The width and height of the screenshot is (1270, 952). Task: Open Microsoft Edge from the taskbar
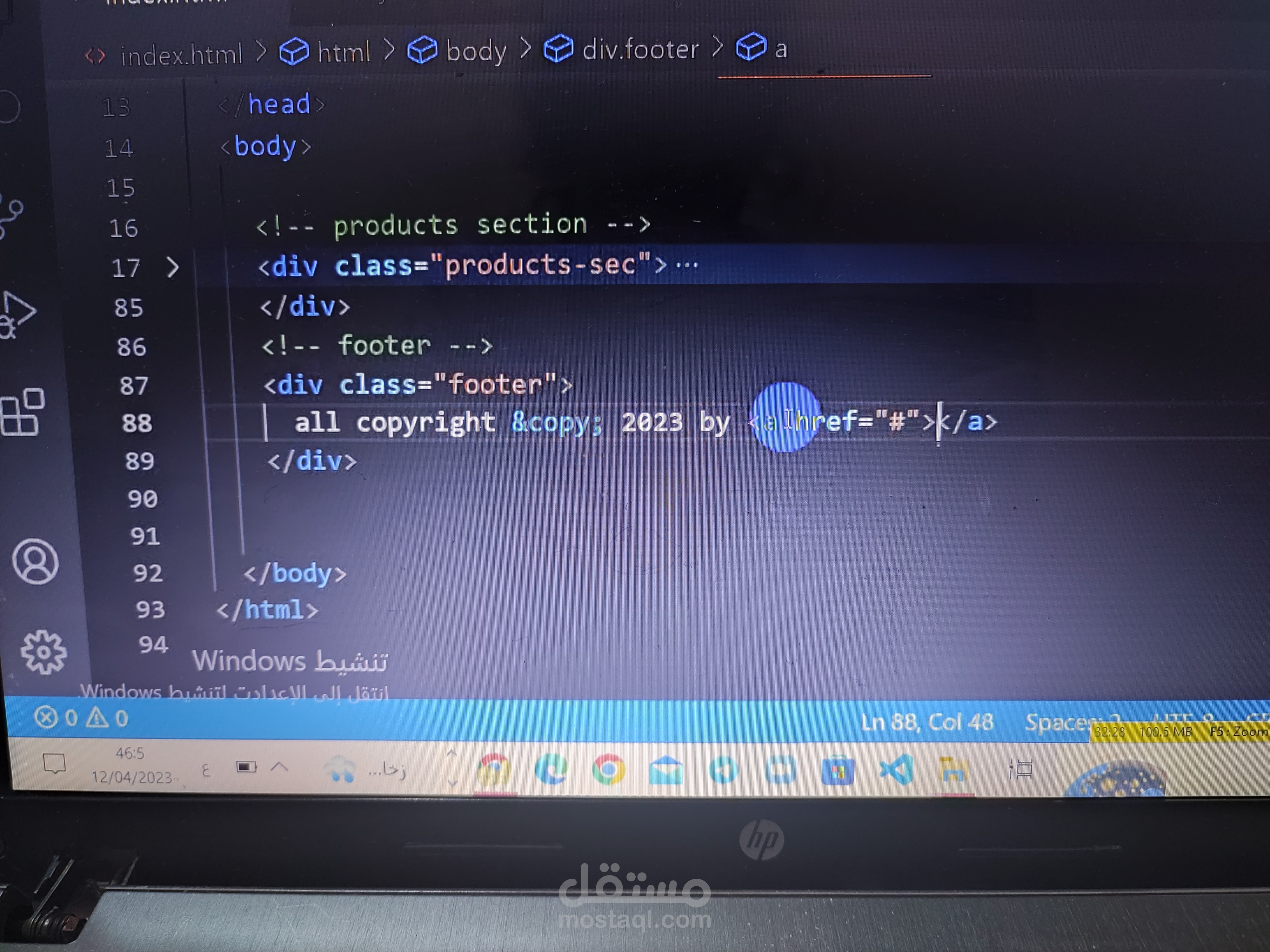click(x=551, y=769)
